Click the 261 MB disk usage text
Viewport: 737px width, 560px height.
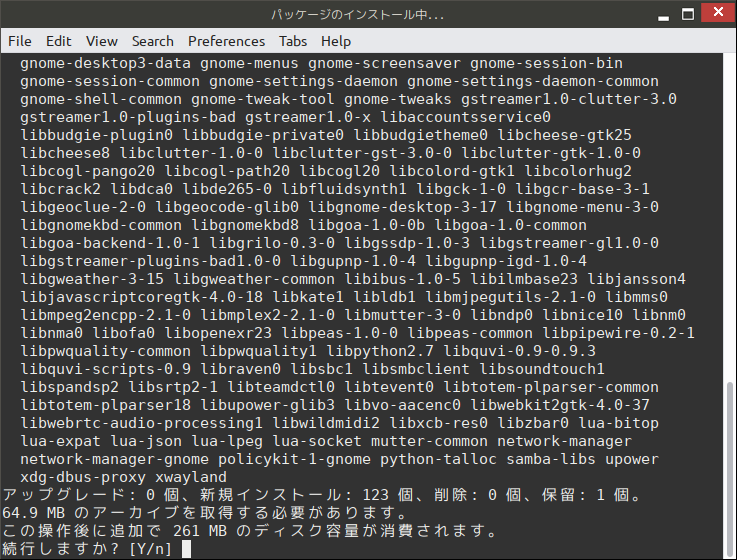click(200, 531)
